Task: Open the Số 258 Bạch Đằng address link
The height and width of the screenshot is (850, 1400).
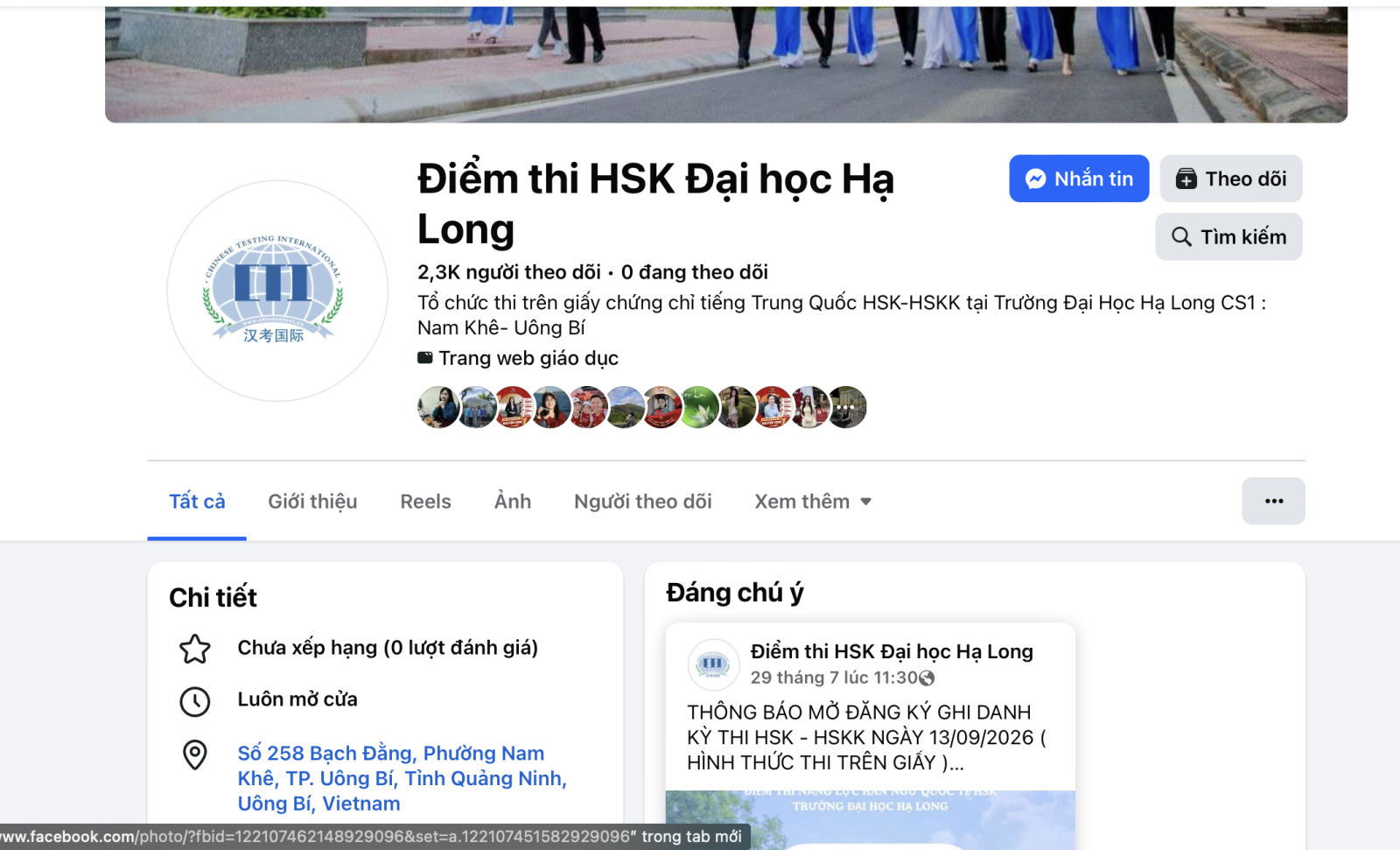Action: [402, 778]
